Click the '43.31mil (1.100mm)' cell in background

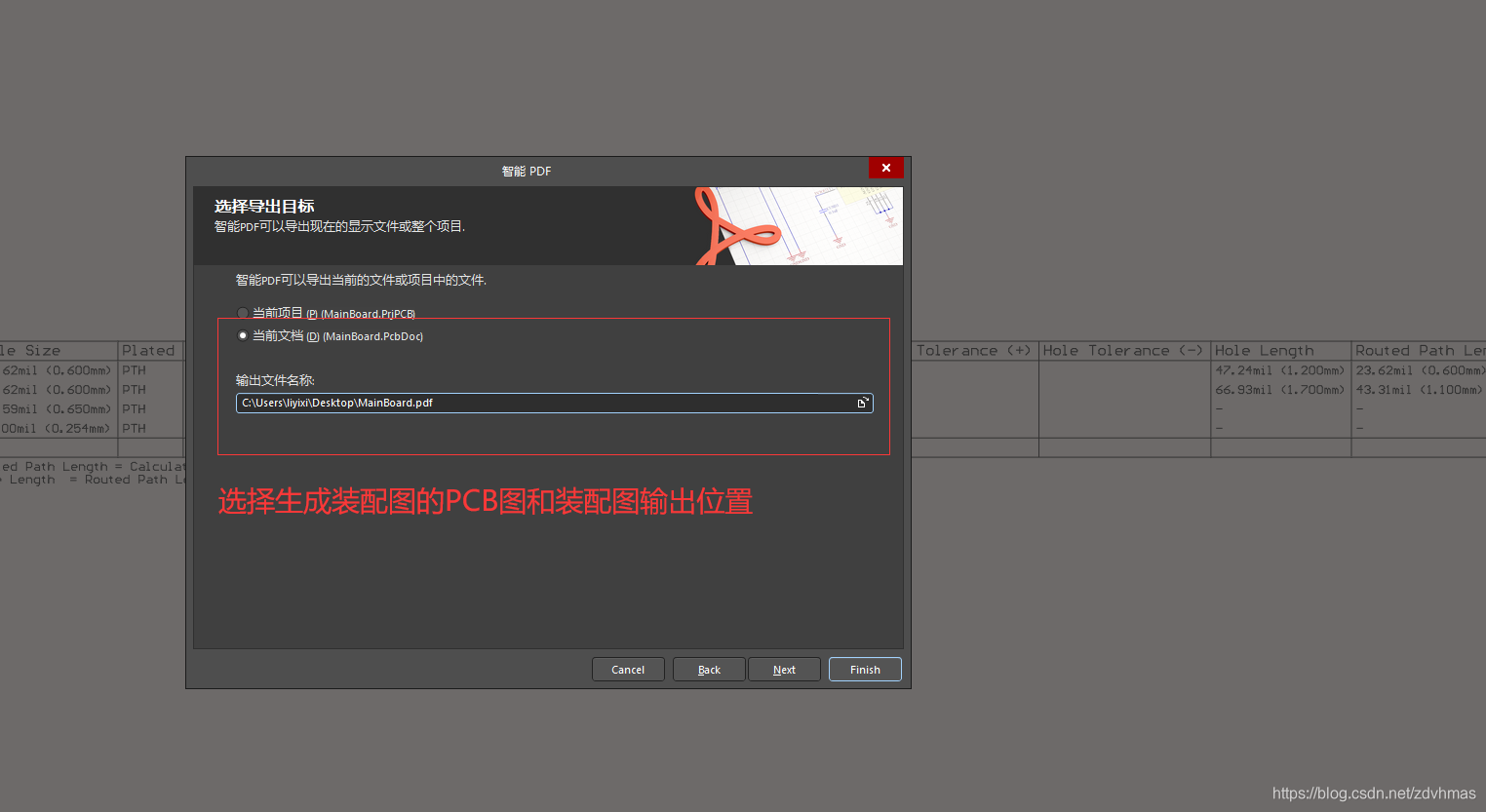[1419, 390]
